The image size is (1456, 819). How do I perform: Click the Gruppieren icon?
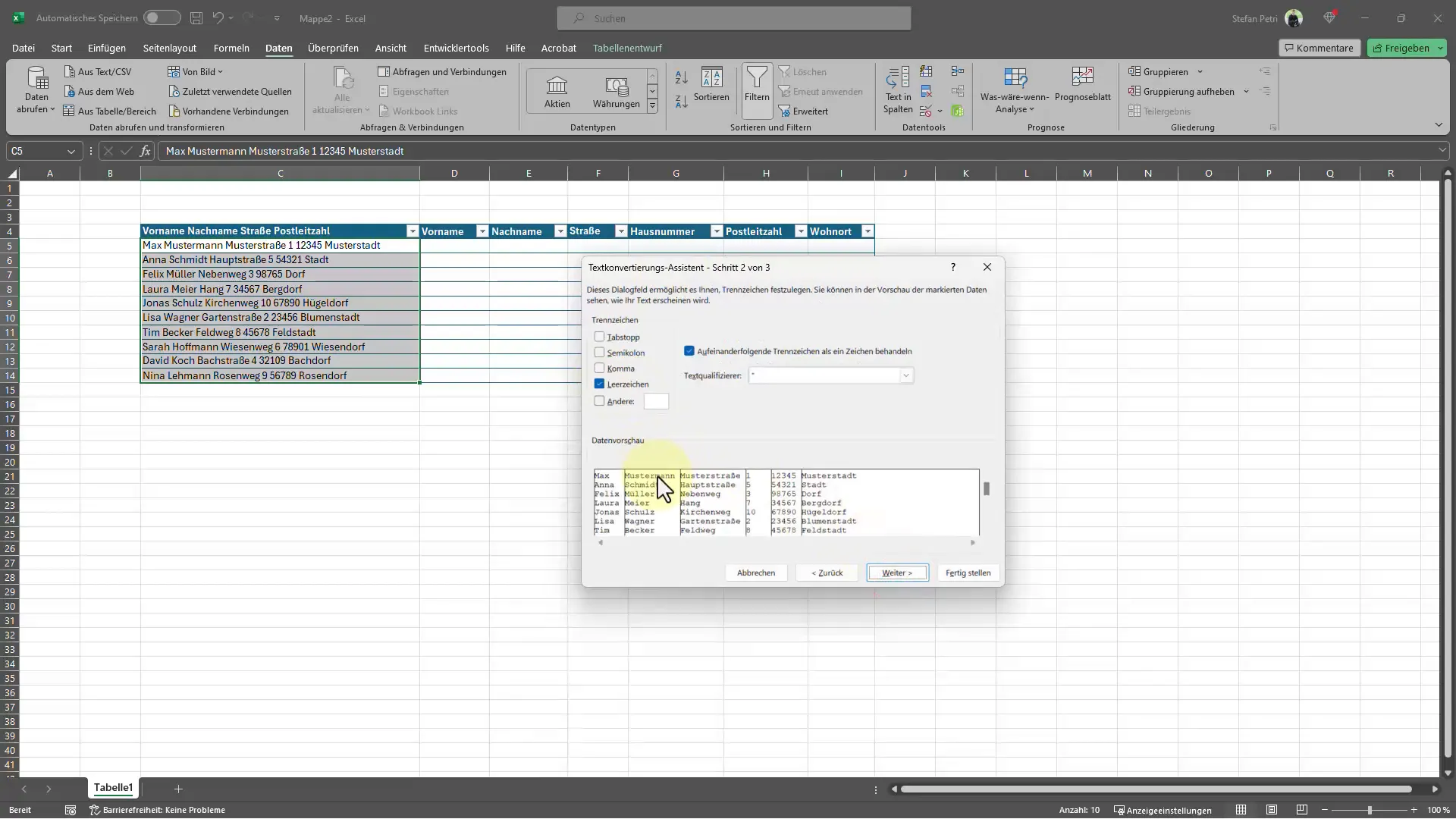click(x=1134, y=72)
